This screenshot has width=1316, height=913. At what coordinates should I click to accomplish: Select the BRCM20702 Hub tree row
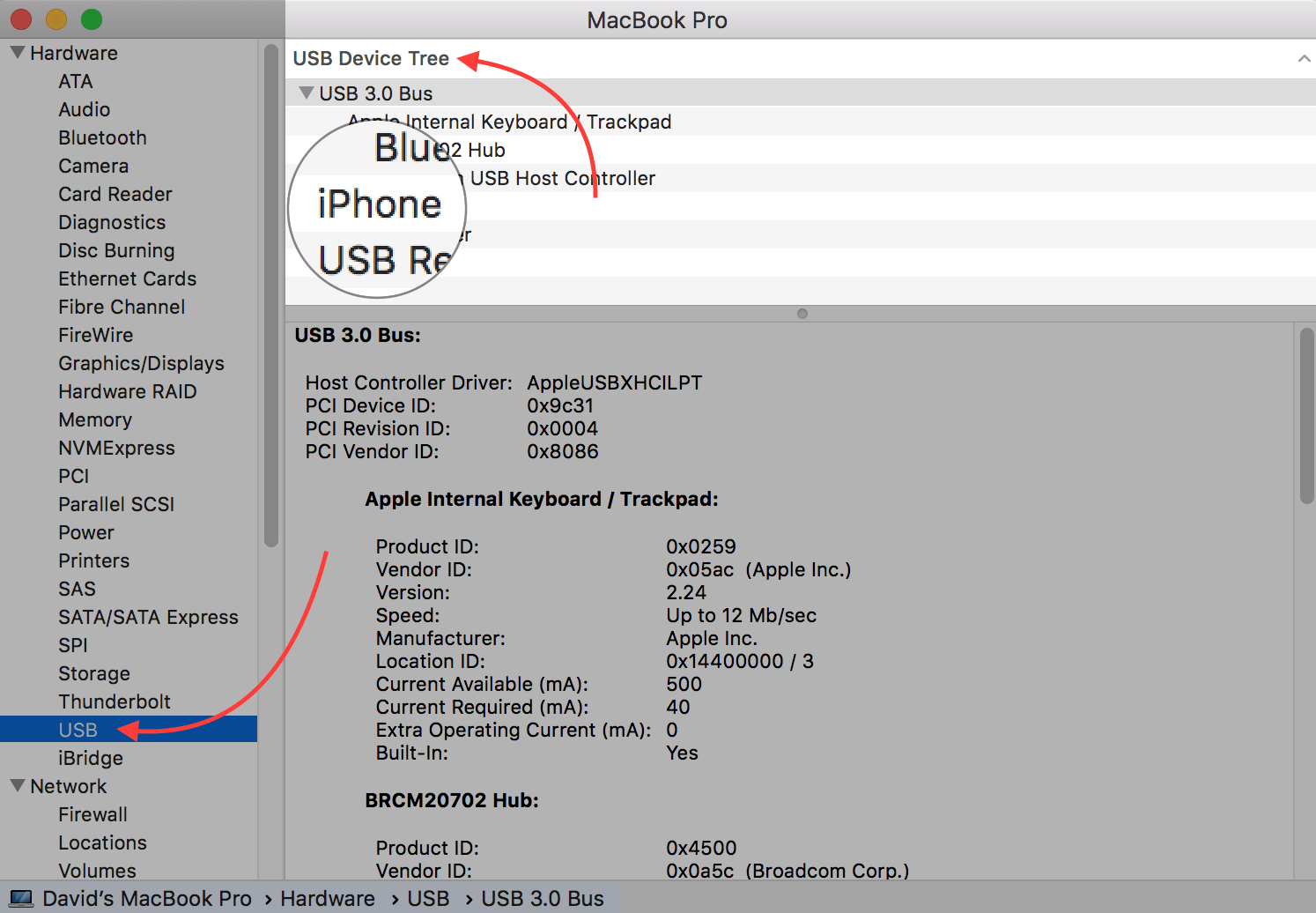pos(801,150)
